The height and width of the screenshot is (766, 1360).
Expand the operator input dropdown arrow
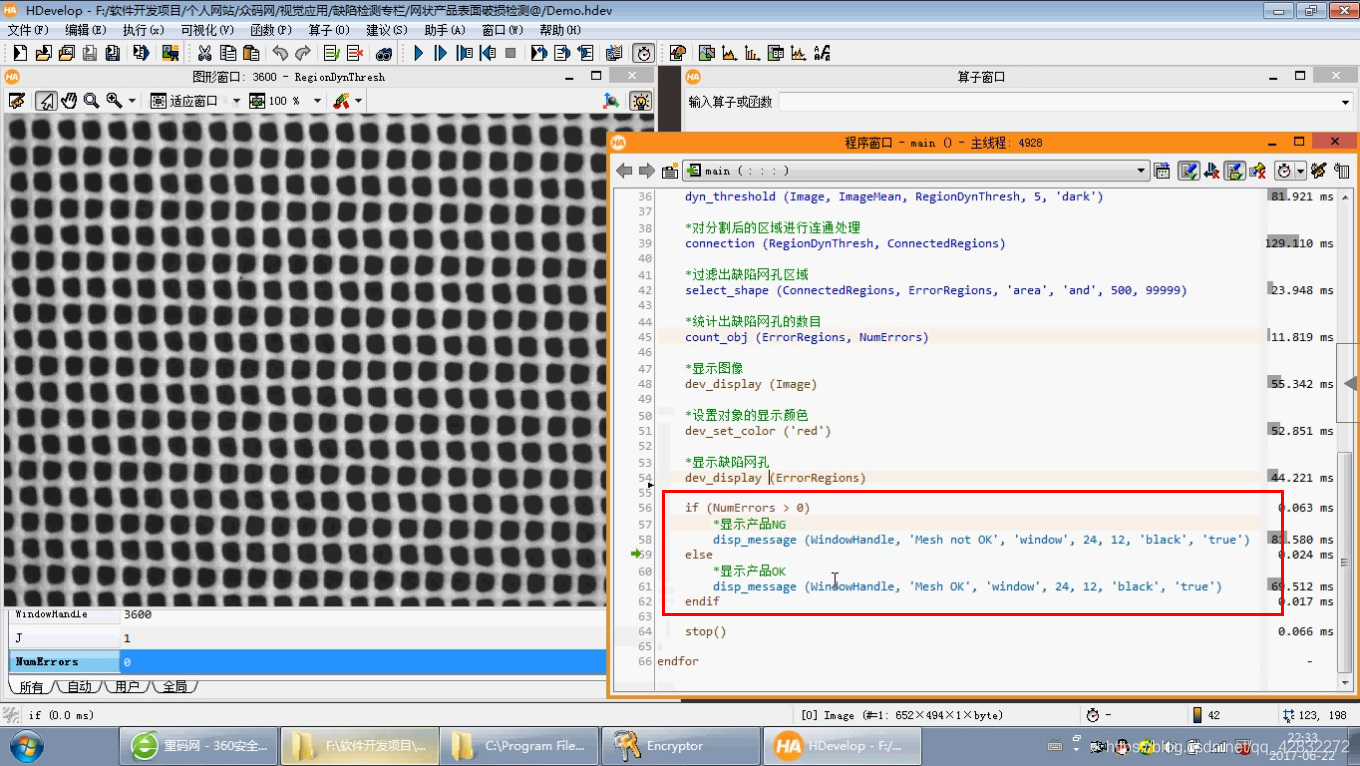(x=1345, y=102)
